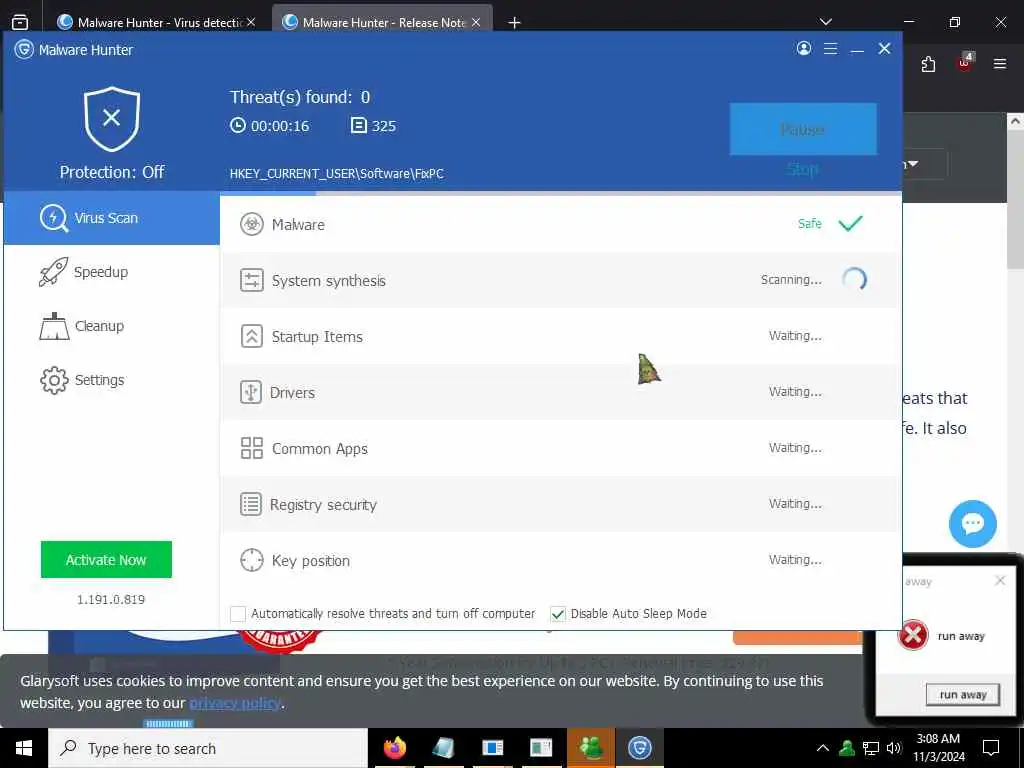This screenshot has width=1024, height=768.
Task: Click the elapsed time 00:00:16
Action: point(280,126)
